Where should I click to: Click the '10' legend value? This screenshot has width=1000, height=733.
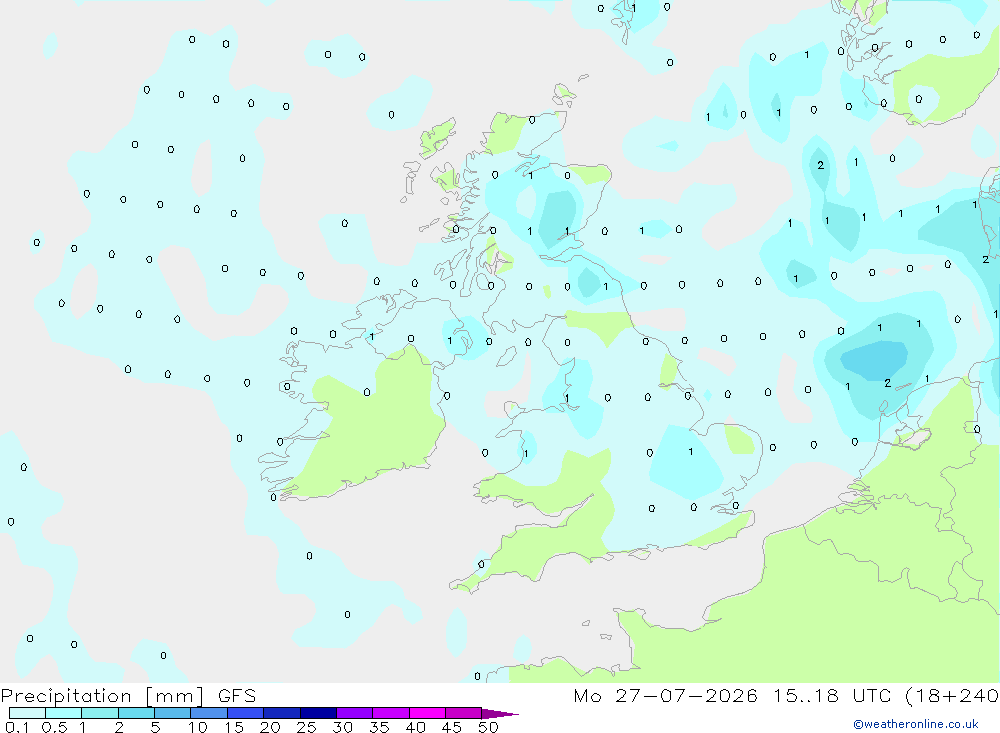pos(198,727)
